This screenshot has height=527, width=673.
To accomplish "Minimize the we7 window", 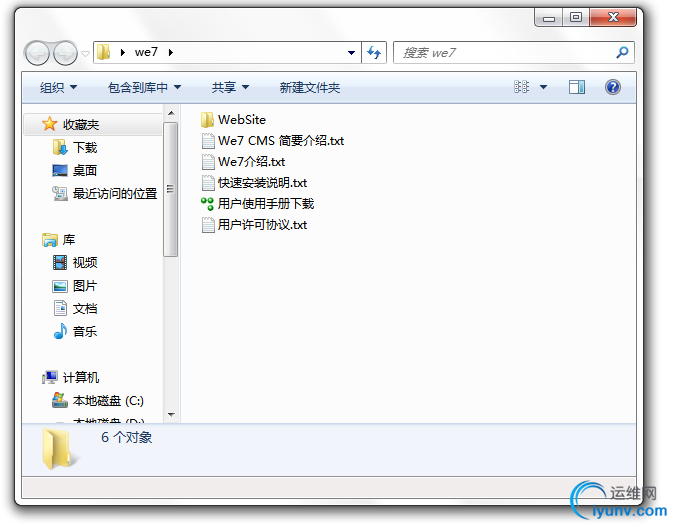I will click(549, 18).
